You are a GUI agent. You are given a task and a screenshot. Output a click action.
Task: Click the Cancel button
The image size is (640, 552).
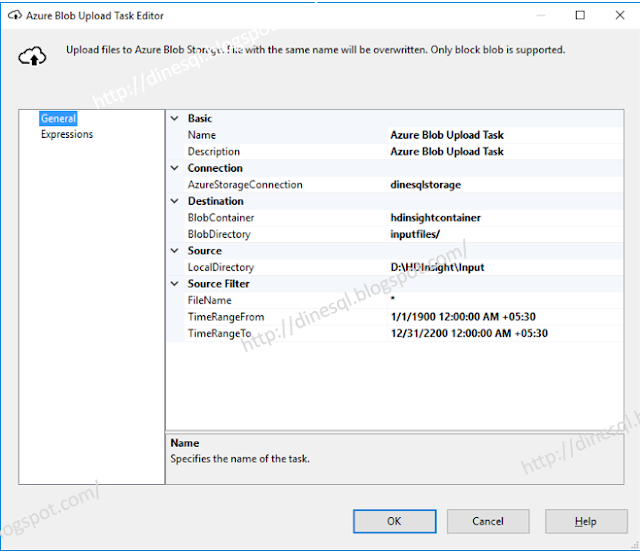[x=488, y=521]
